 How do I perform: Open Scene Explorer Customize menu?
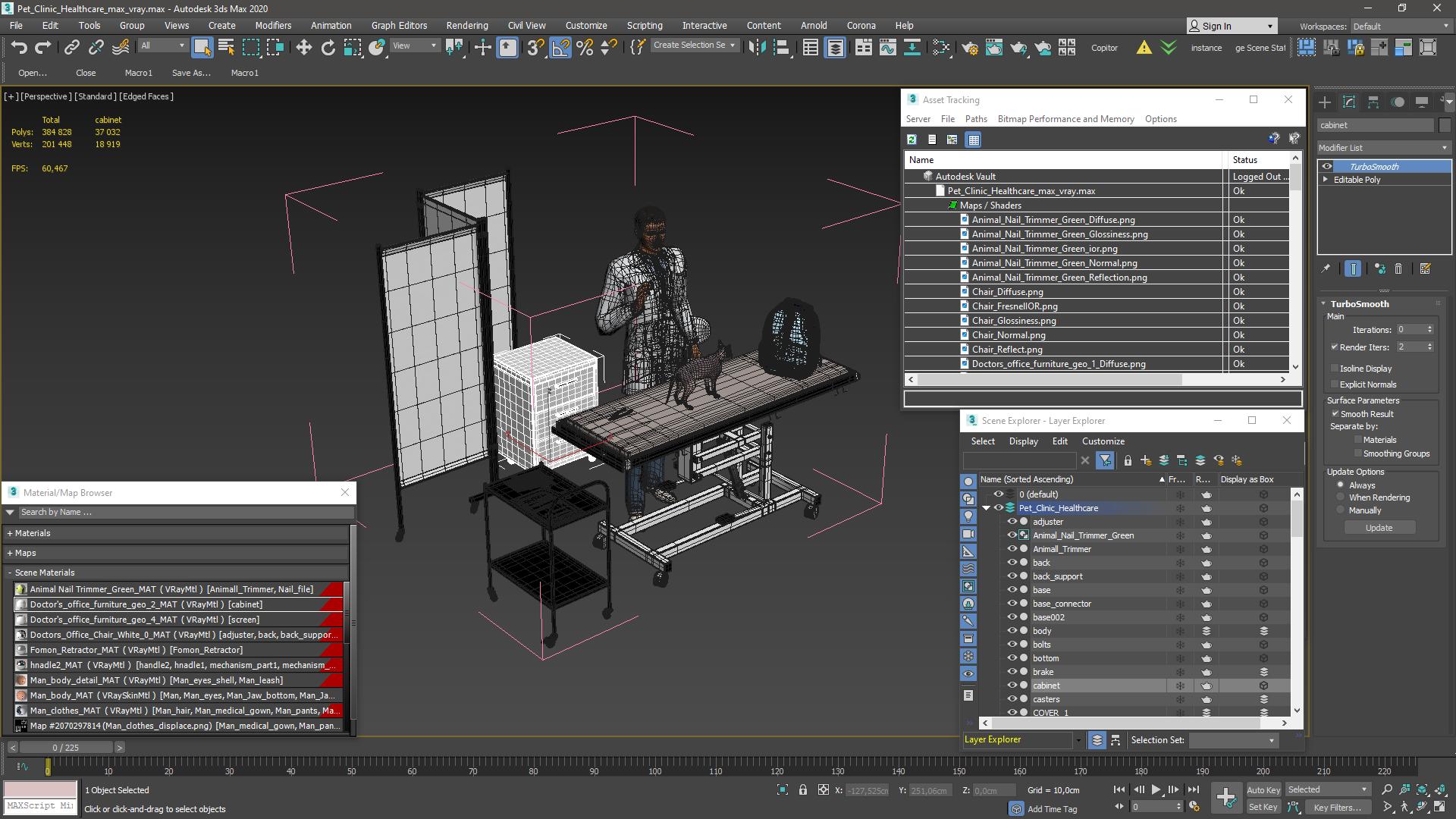point(1103,441)
